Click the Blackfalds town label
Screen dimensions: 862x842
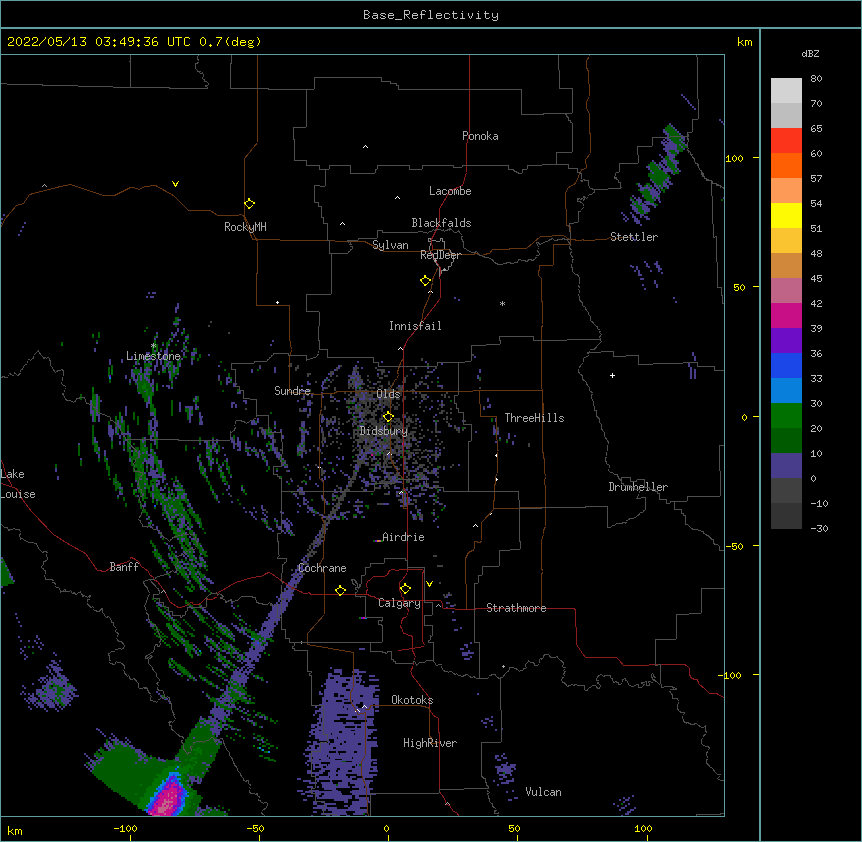441,223
